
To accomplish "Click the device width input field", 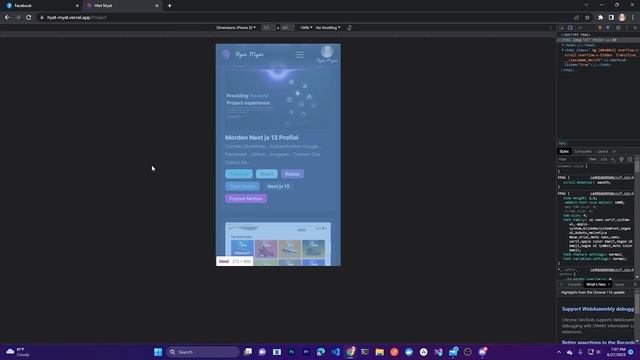I will [x=267, y=28].
